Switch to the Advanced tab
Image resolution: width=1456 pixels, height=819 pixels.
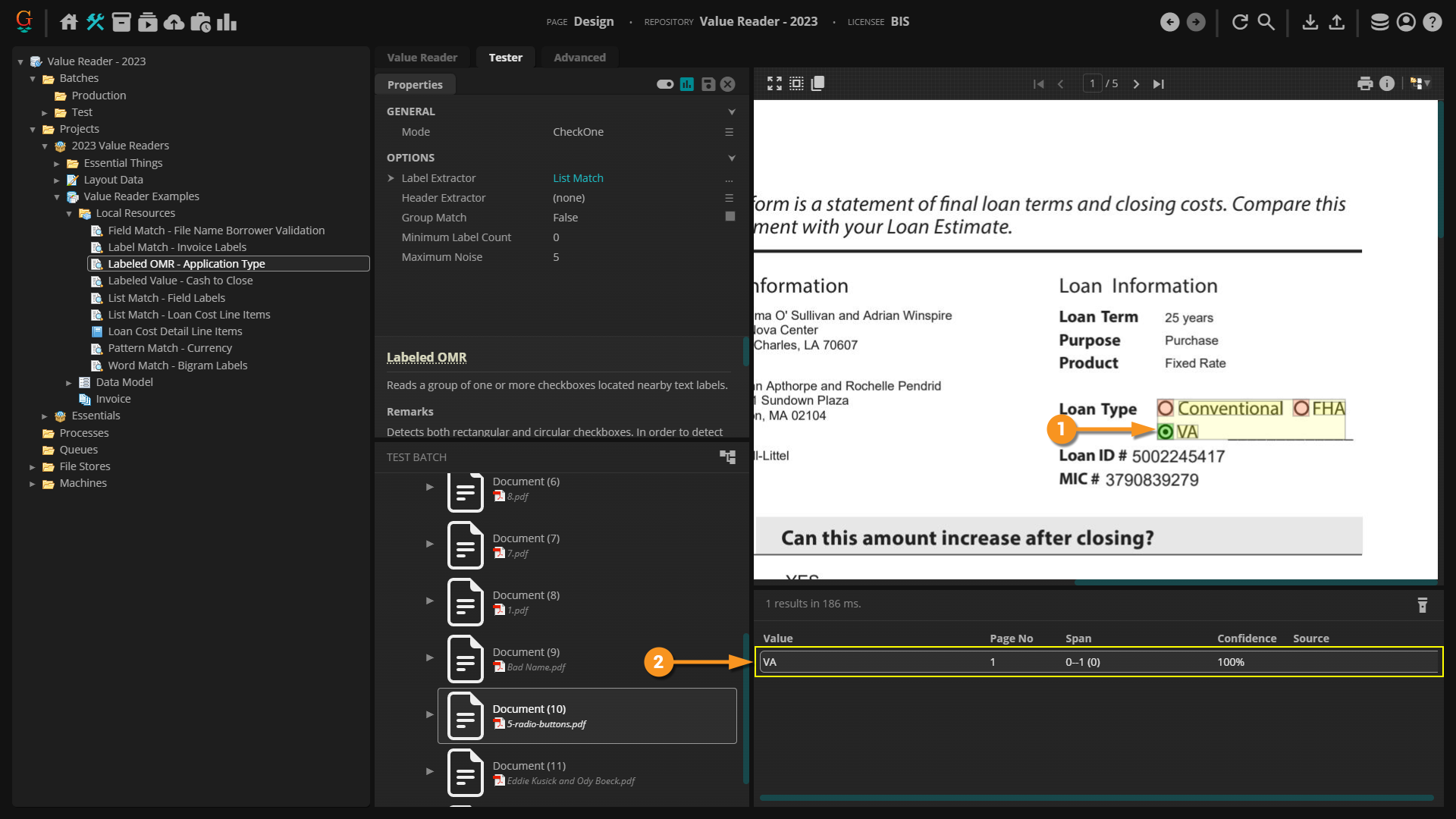coord(579,57)
